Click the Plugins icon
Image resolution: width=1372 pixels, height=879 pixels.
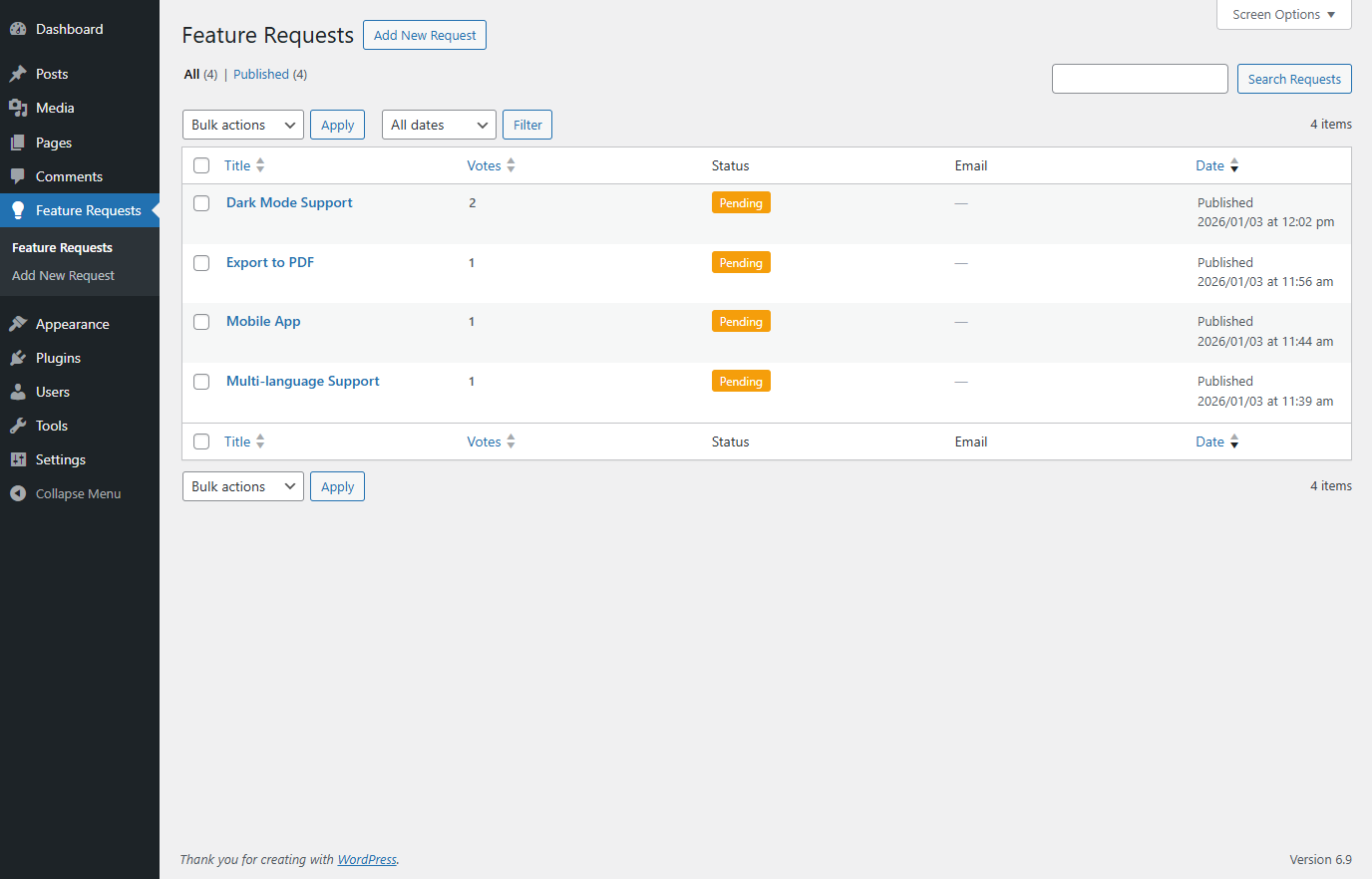[x=20, y=358]
